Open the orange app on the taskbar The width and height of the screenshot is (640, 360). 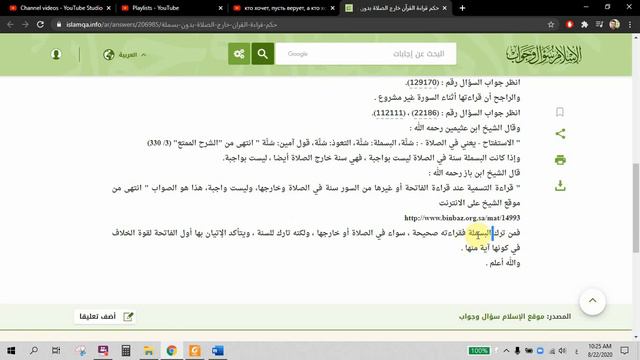pos(195,350)
